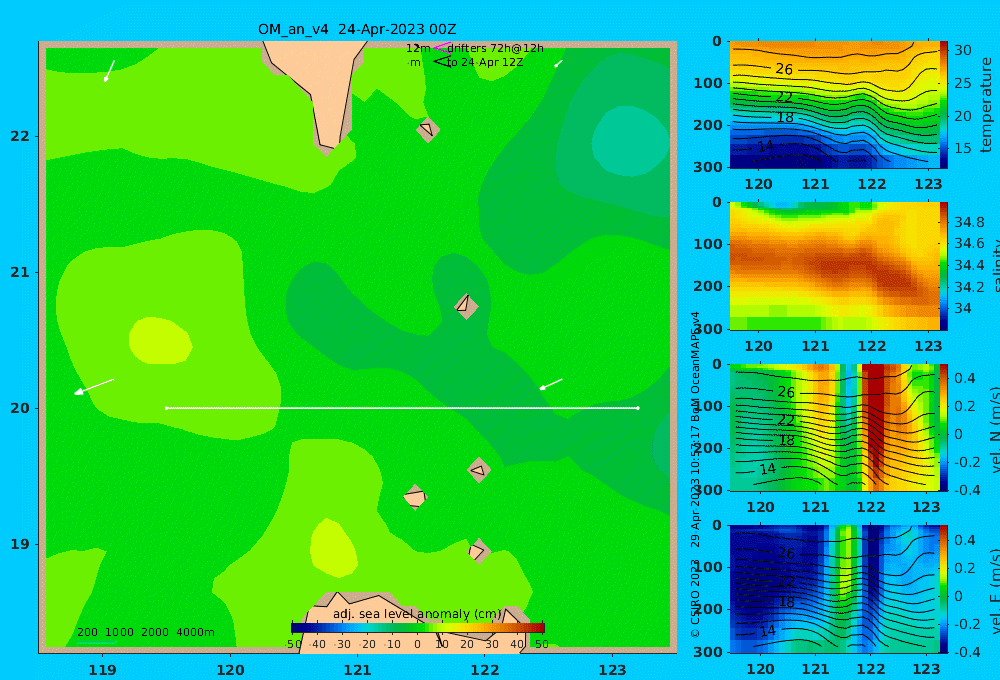Click the 'vel. E (m/s)' axis label

pos(994,591)
